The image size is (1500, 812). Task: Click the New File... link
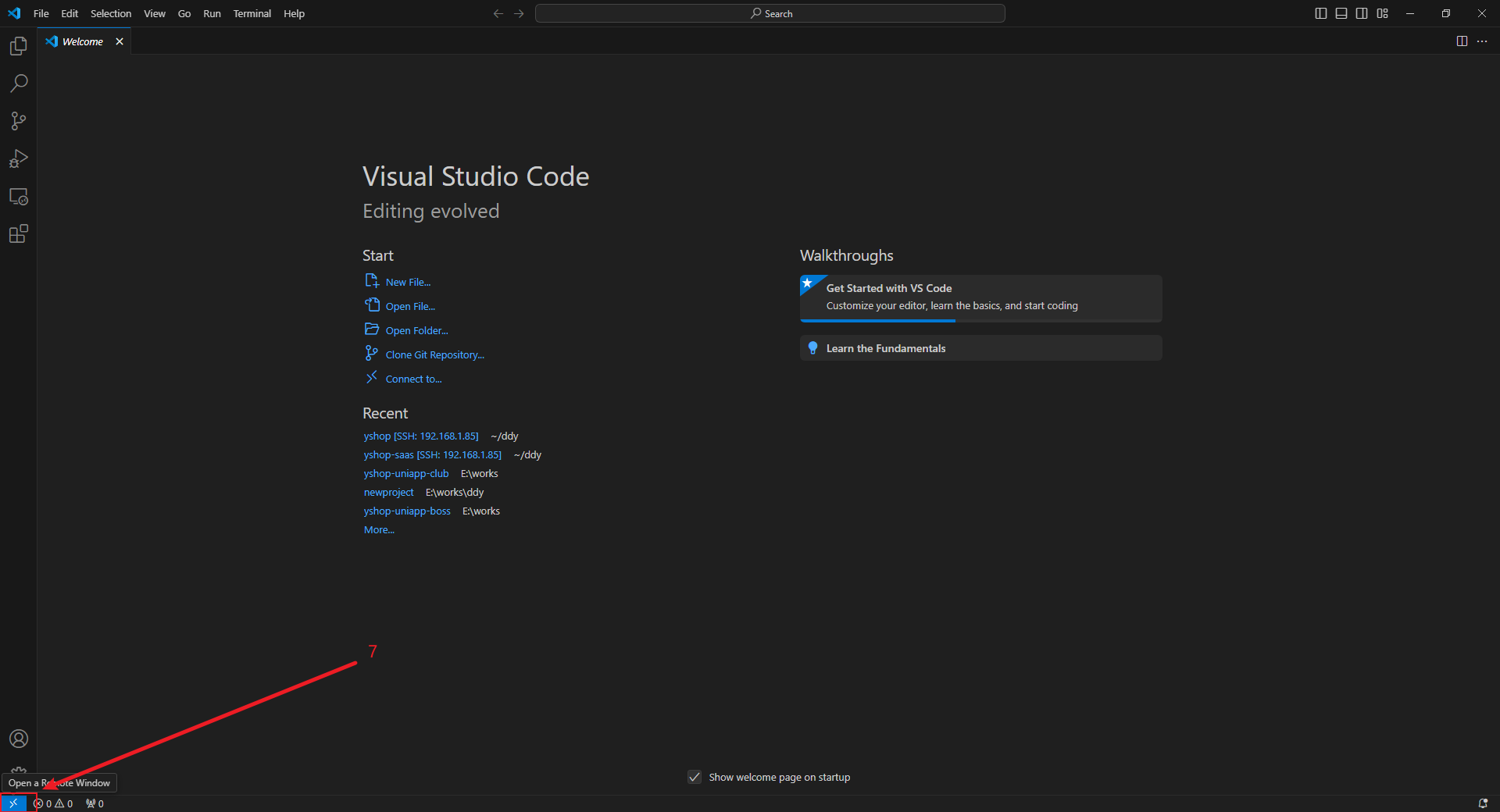click(408, 283)
